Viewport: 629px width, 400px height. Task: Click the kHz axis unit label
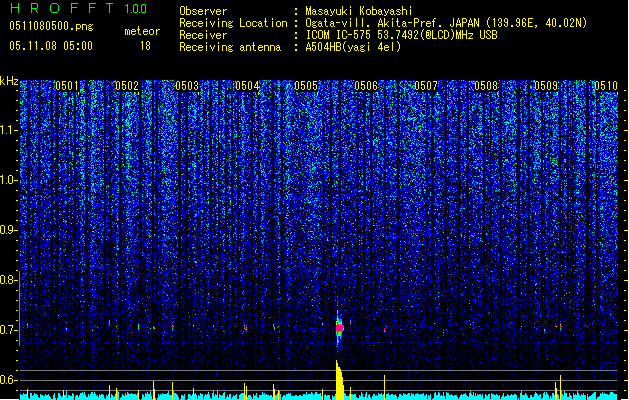pyautogui.click(x=9, y=81)
